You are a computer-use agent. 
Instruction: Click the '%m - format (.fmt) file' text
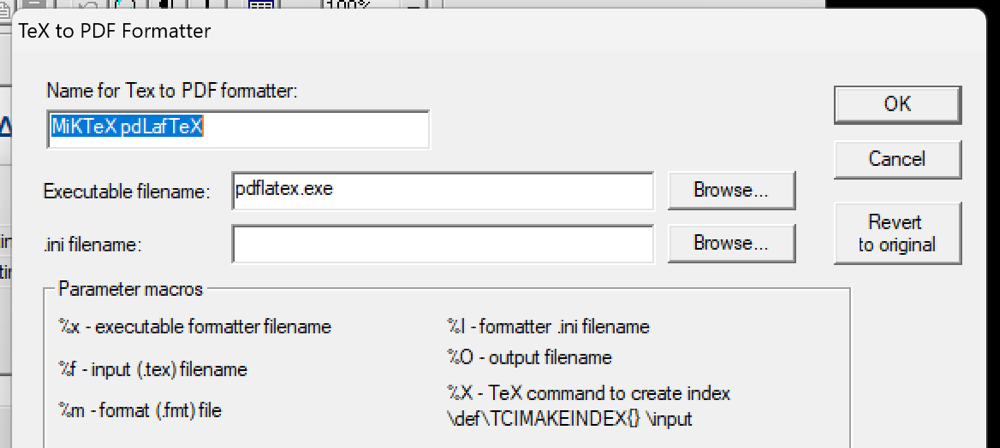pos(140,410)
